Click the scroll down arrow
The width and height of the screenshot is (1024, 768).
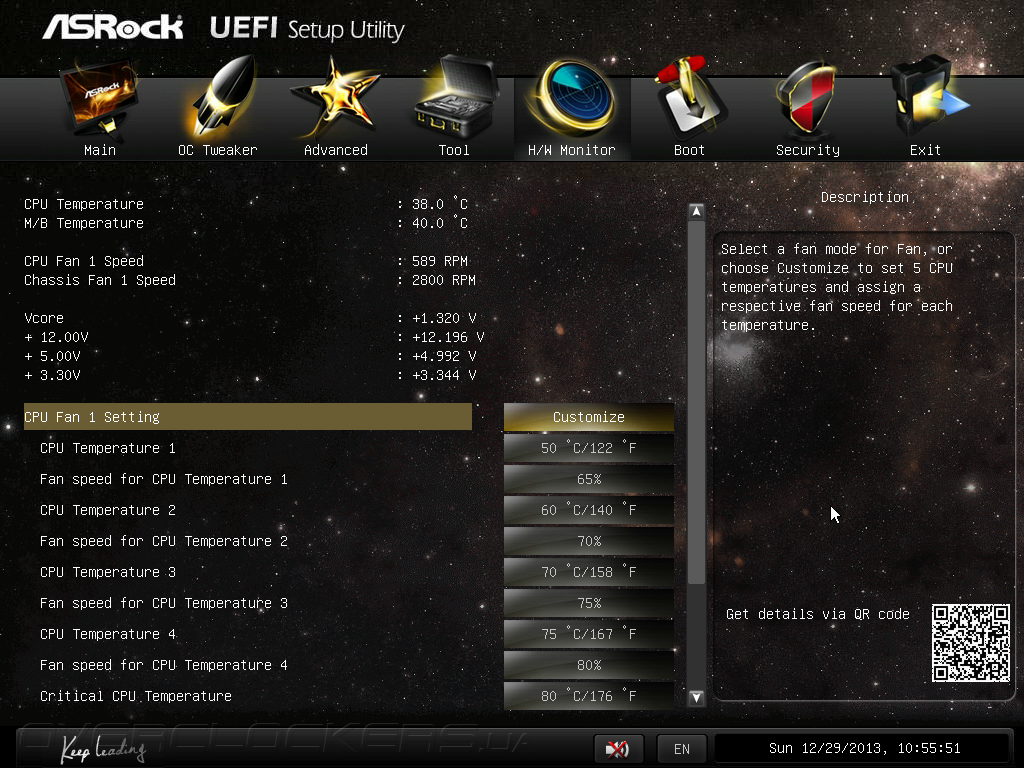click(x=696, y=697)
